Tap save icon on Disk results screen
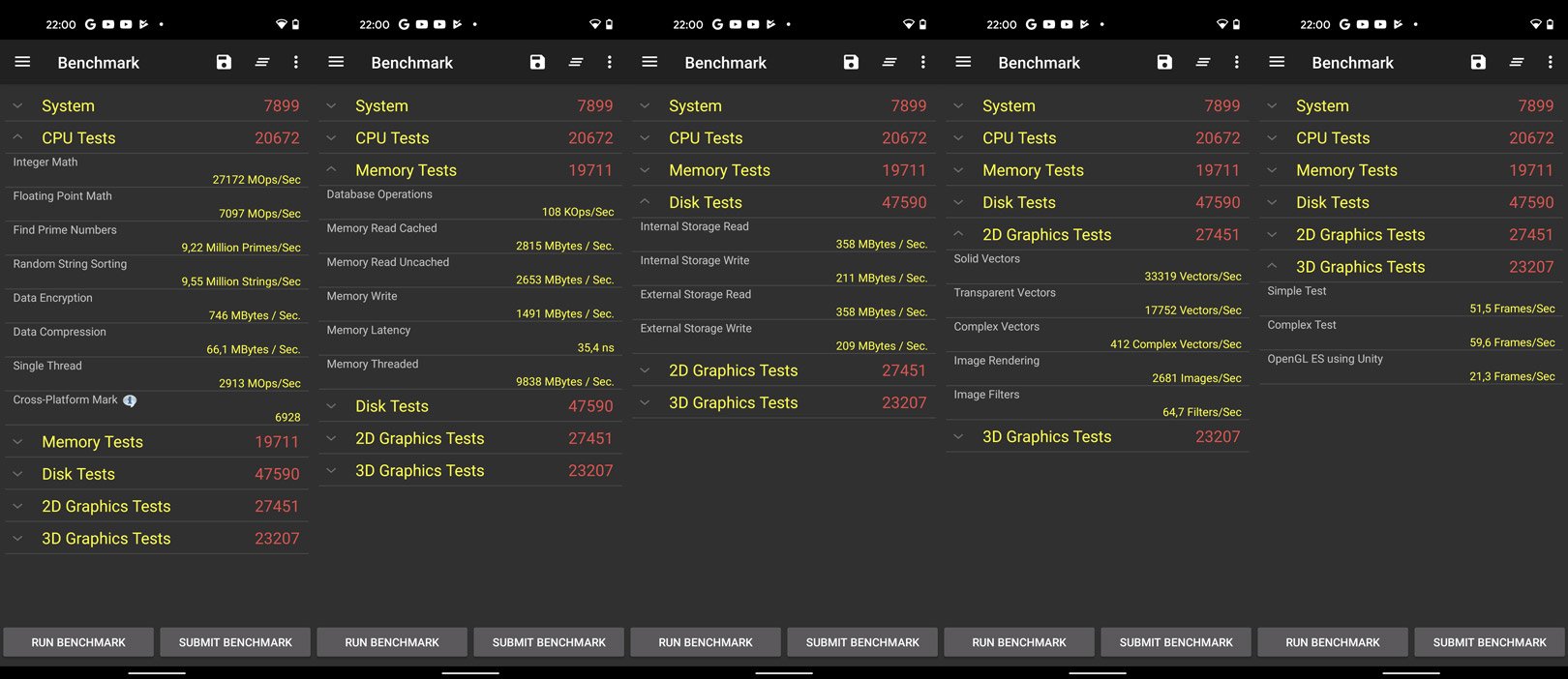 tap(851, 62)
